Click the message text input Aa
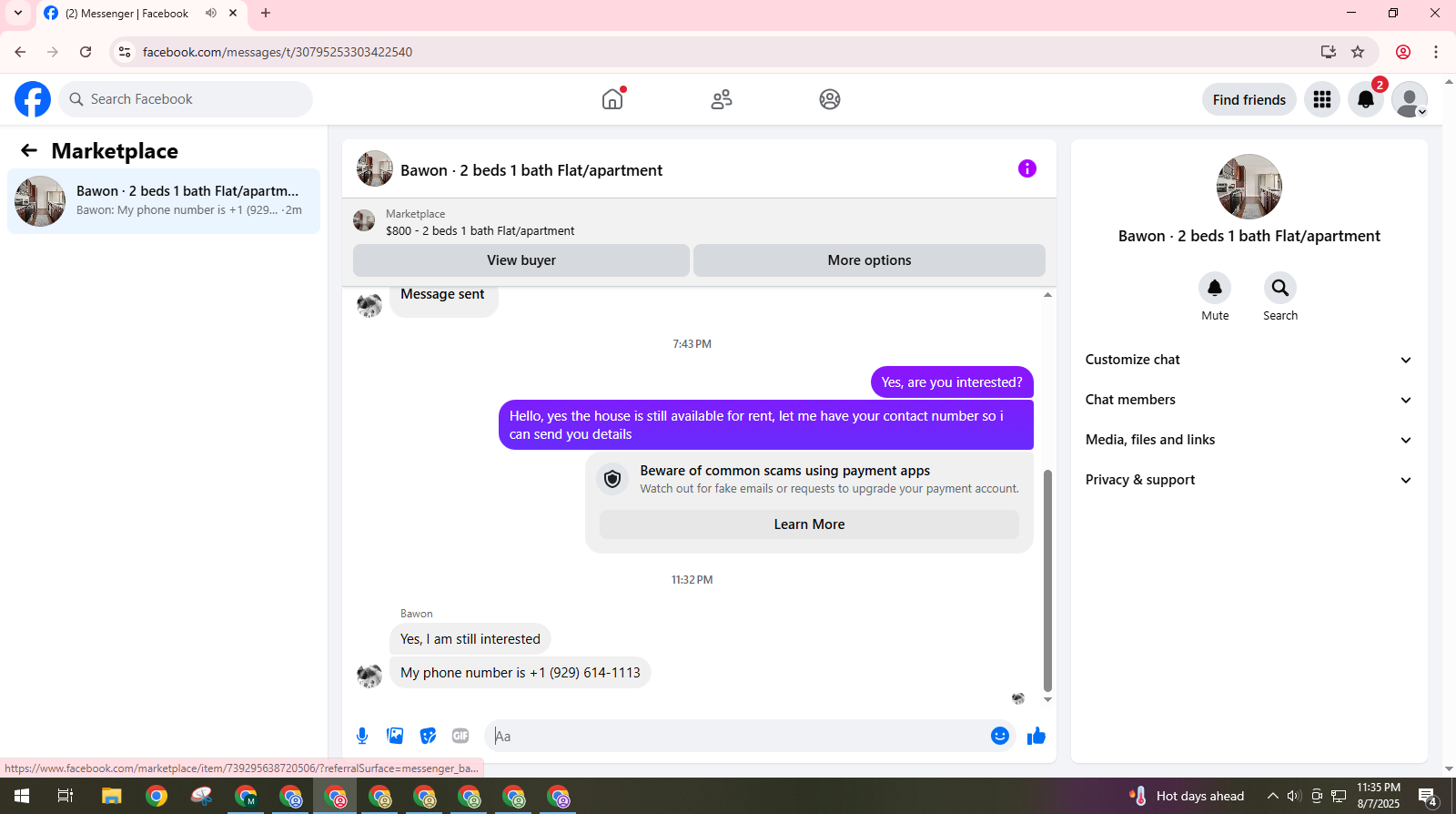The image size is (1456, 814). coord(737,736)
